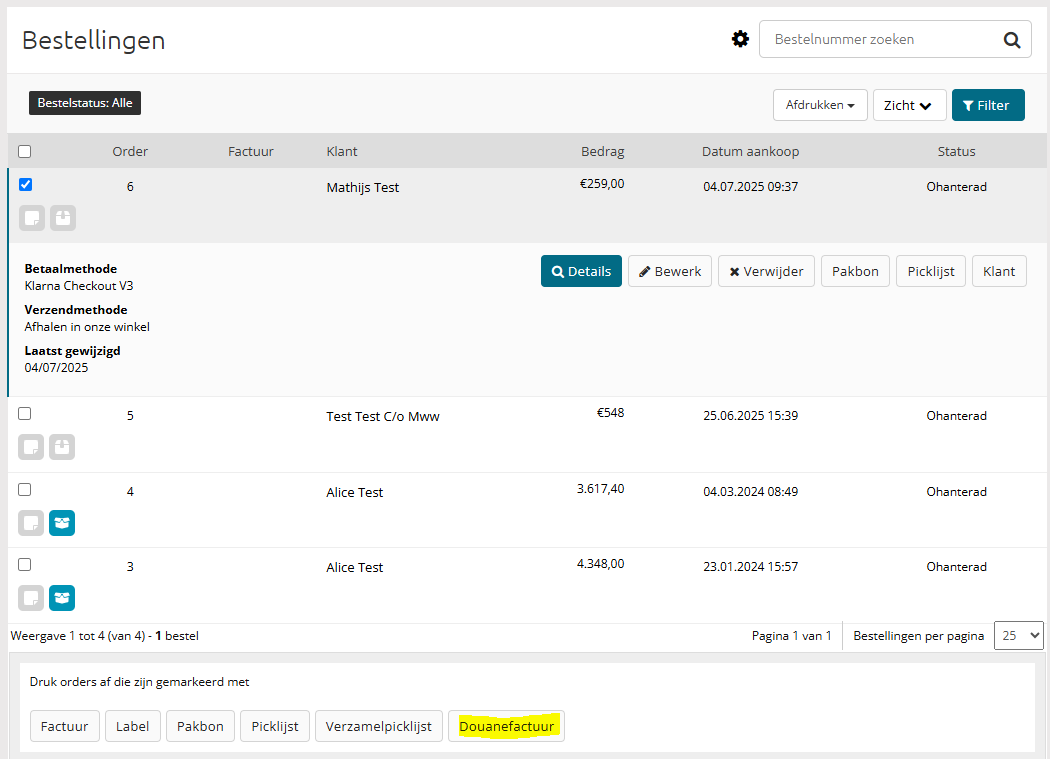This screenshot has width=1050, height=759.
Task: Expand the Zicht dropdown
Action: [x=909, y=105]
